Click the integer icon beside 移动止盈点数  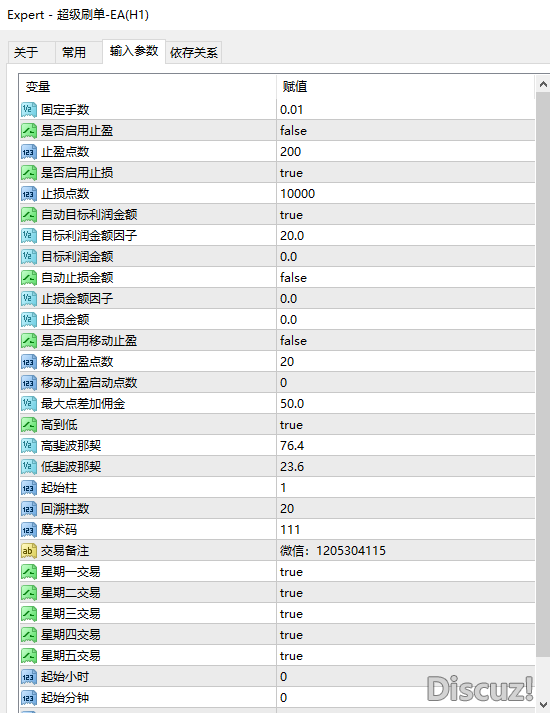(29, 362)
